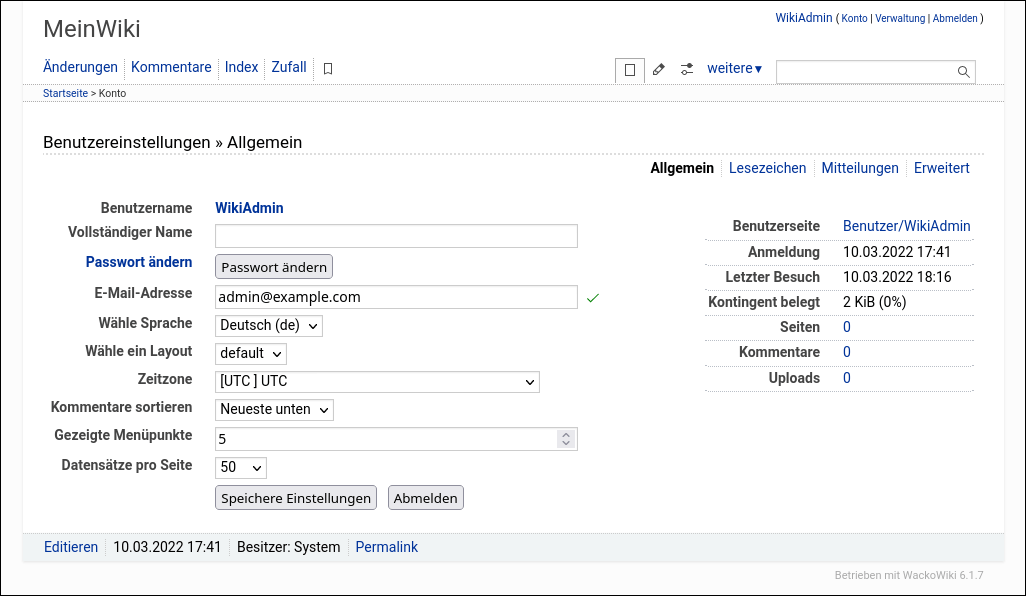Open the page settings sliders icon
The width and height of the screenshot is (1026, 596).
[686, 69]
